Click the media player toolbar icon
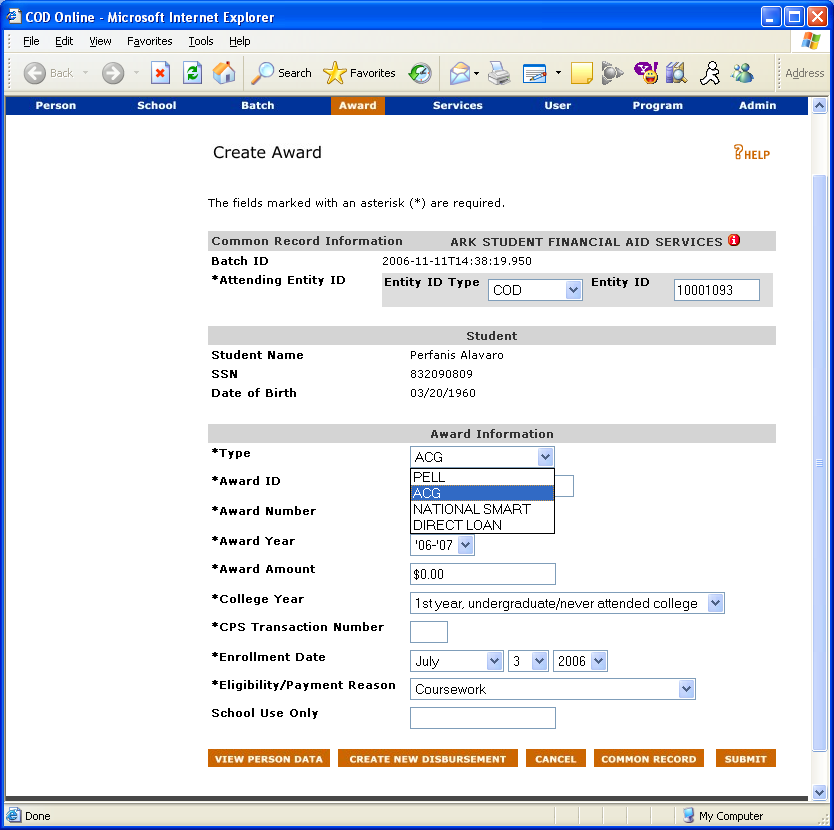Image resolution: width=834 pixels, height=830 pixels. (612, 73)
